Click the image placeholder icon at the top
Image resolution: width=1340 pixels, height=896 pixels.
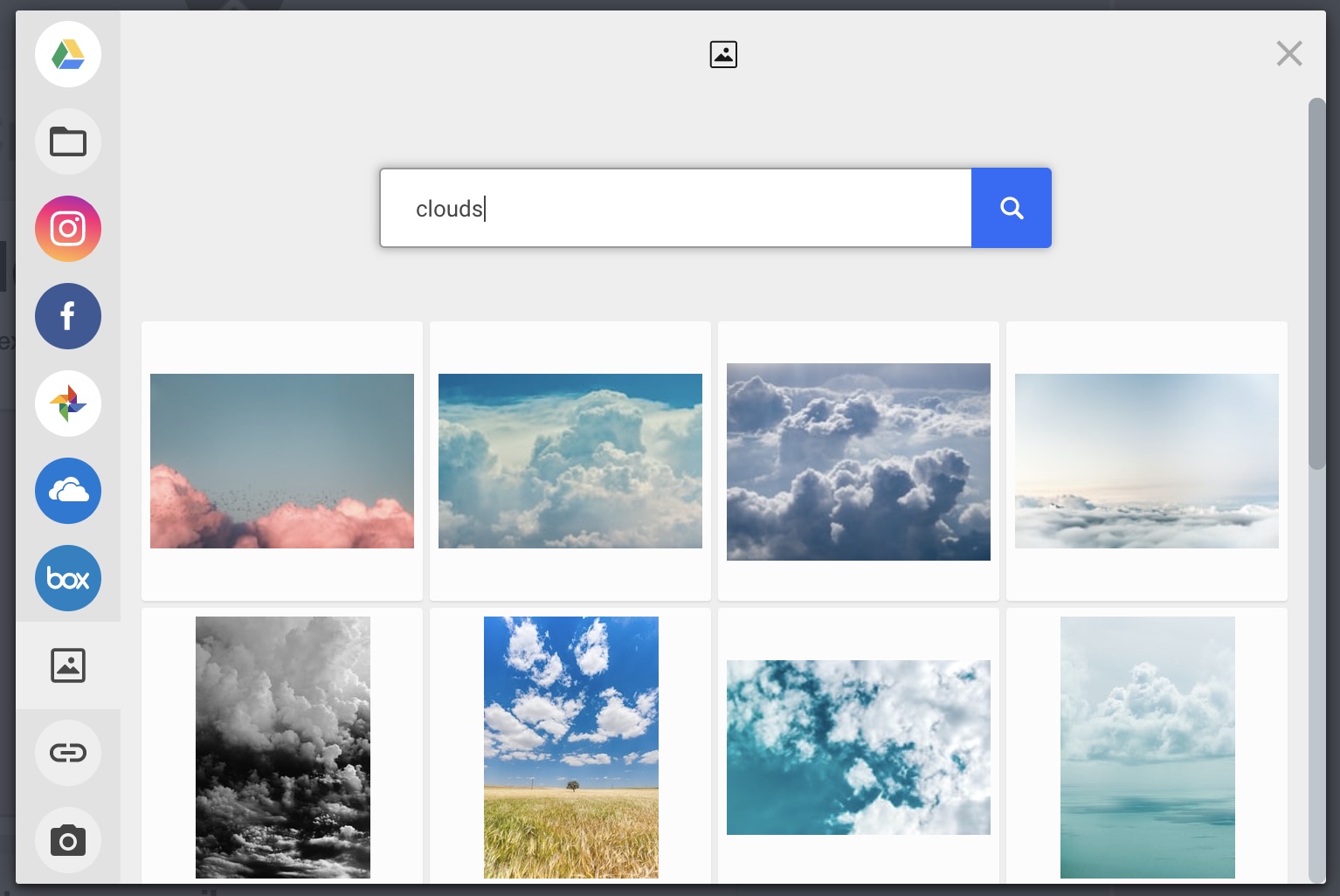tap(722, 53)
